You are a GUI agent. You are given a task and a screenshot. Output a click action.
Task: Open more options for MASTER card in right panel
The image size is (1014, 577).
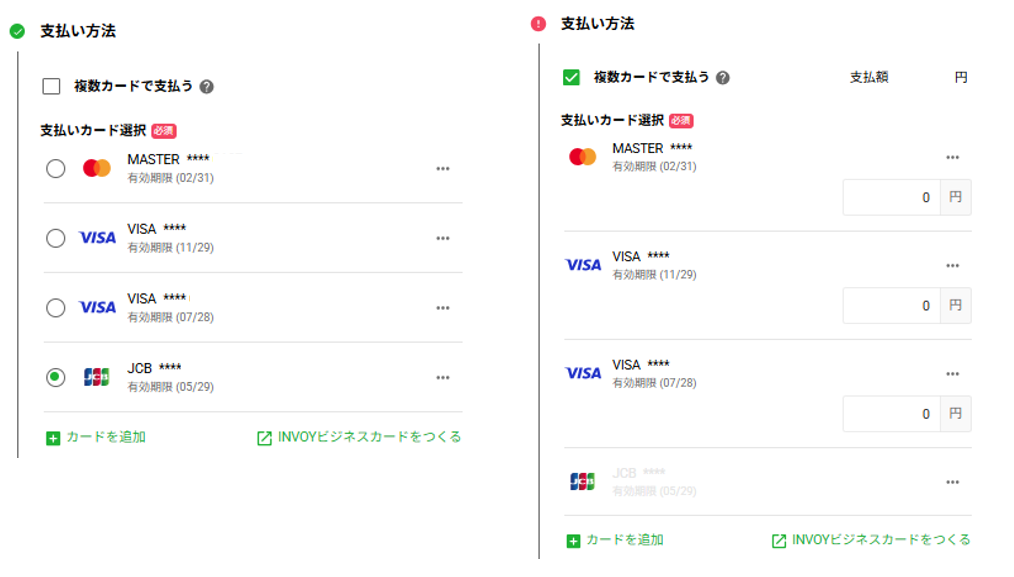click(953, 158)
